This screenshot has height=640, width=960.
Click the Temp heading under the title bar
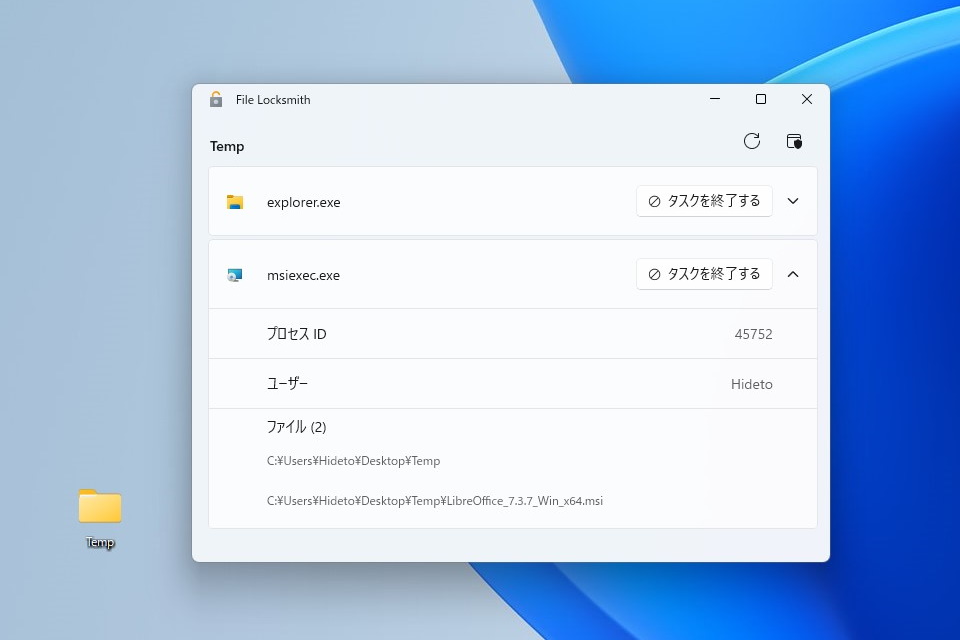coord(227,146)
